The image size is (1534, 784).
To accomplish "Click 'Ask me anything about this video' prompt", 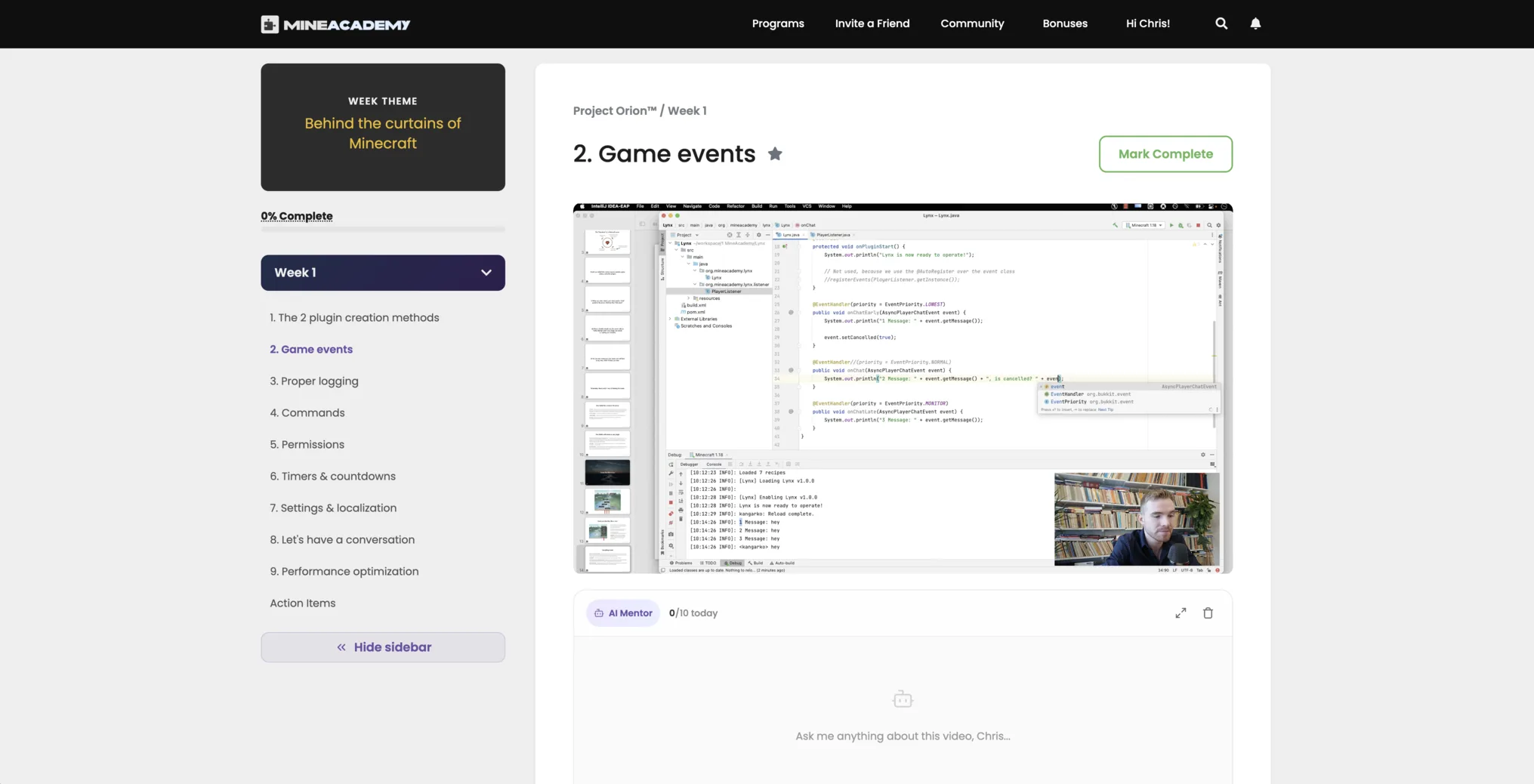I will click(x=903, y=736).
